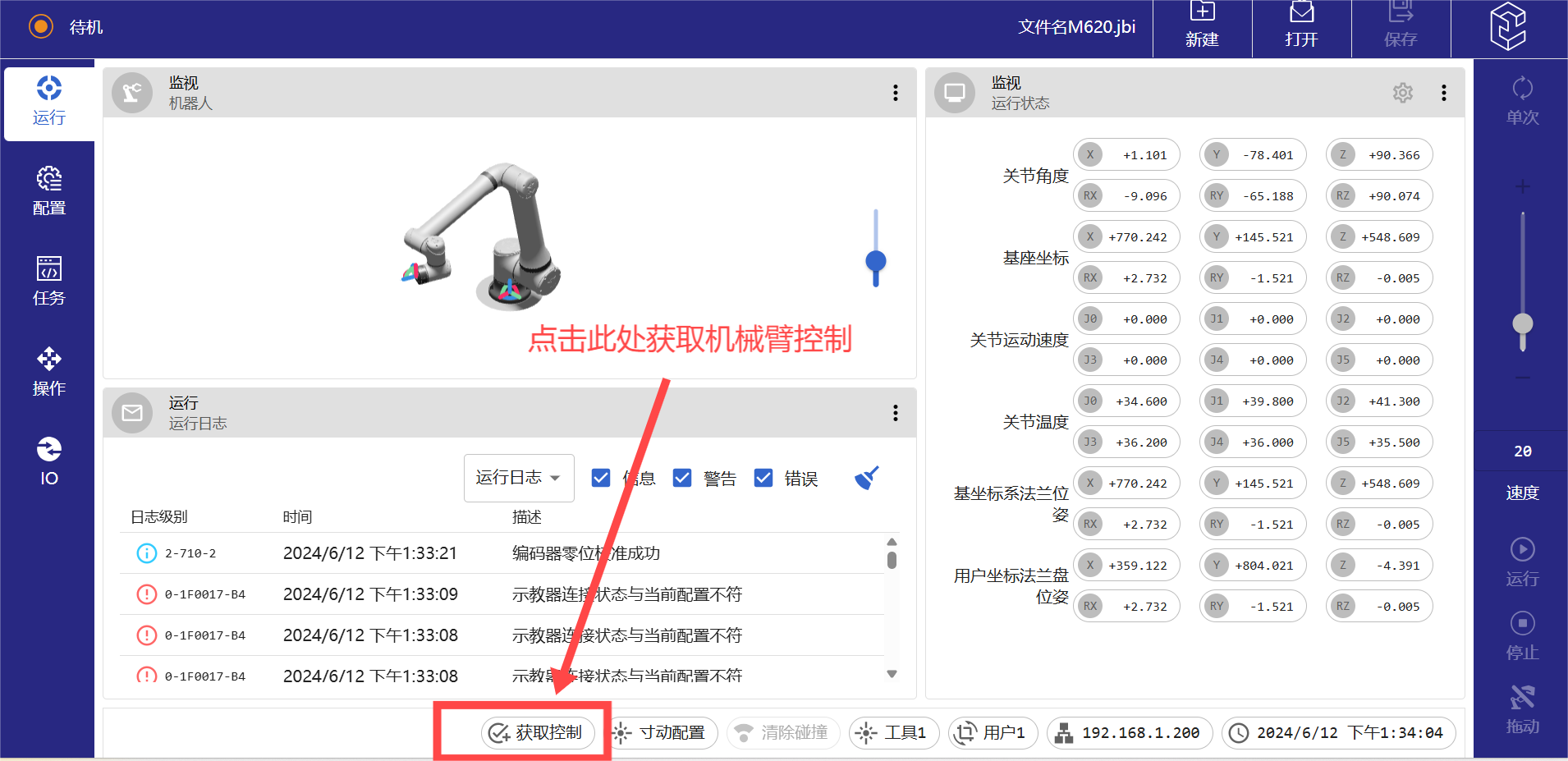This screenshot has height=761, width=1568.
Task: Switch to the 配置 configuration tab
Action: [48, 191]
